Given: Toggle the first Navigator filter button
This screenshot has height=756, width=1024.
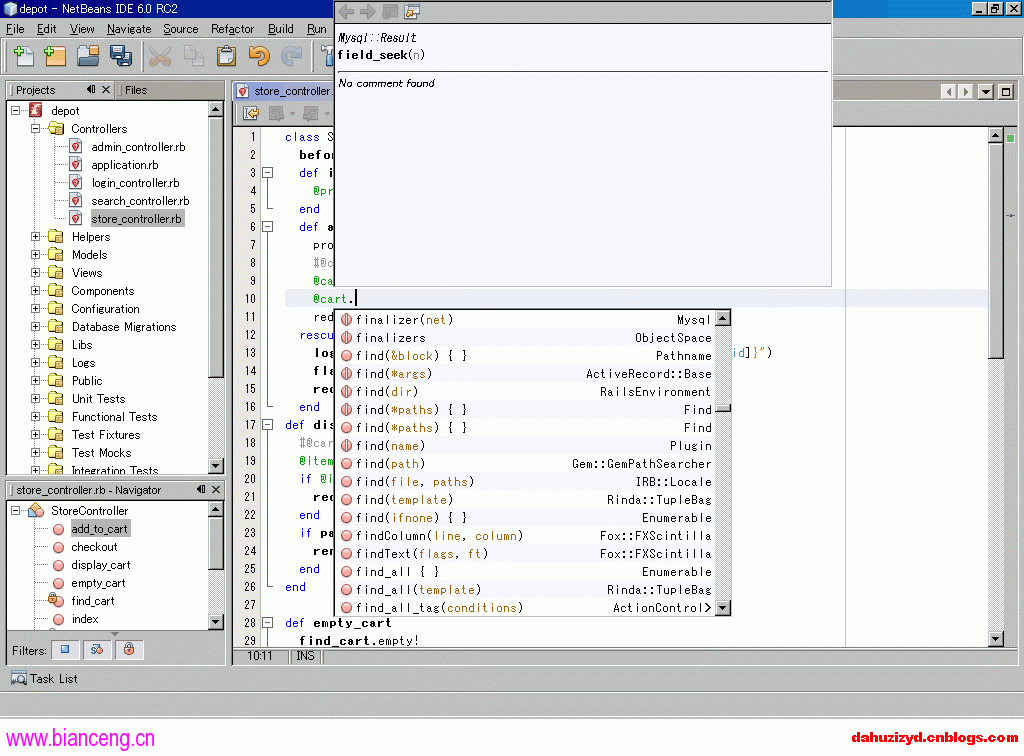Looking at the screenshot, I should (x=65, y=650).
